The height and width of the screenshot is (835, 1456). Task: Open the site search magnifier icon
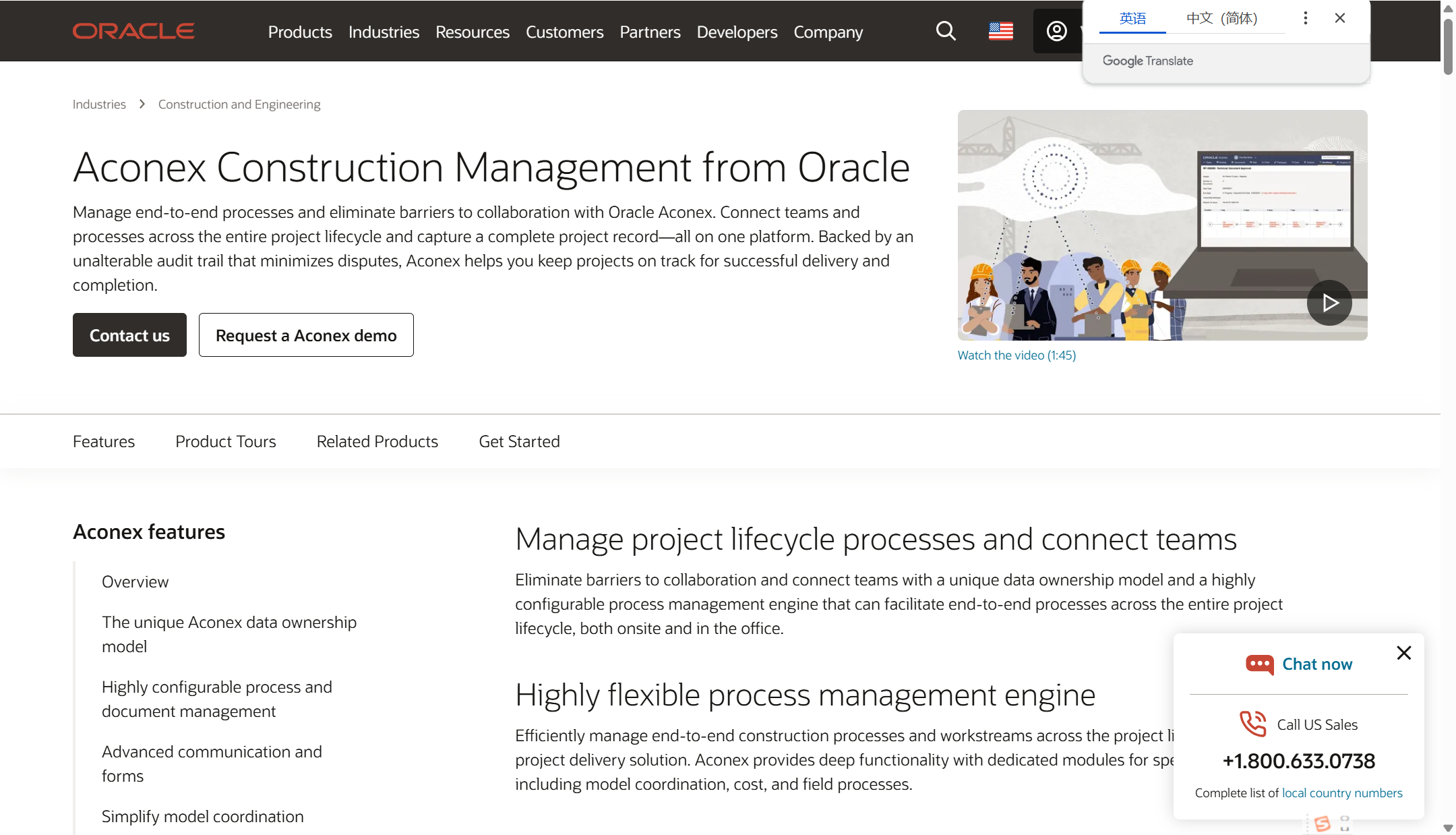coord(946,31)
